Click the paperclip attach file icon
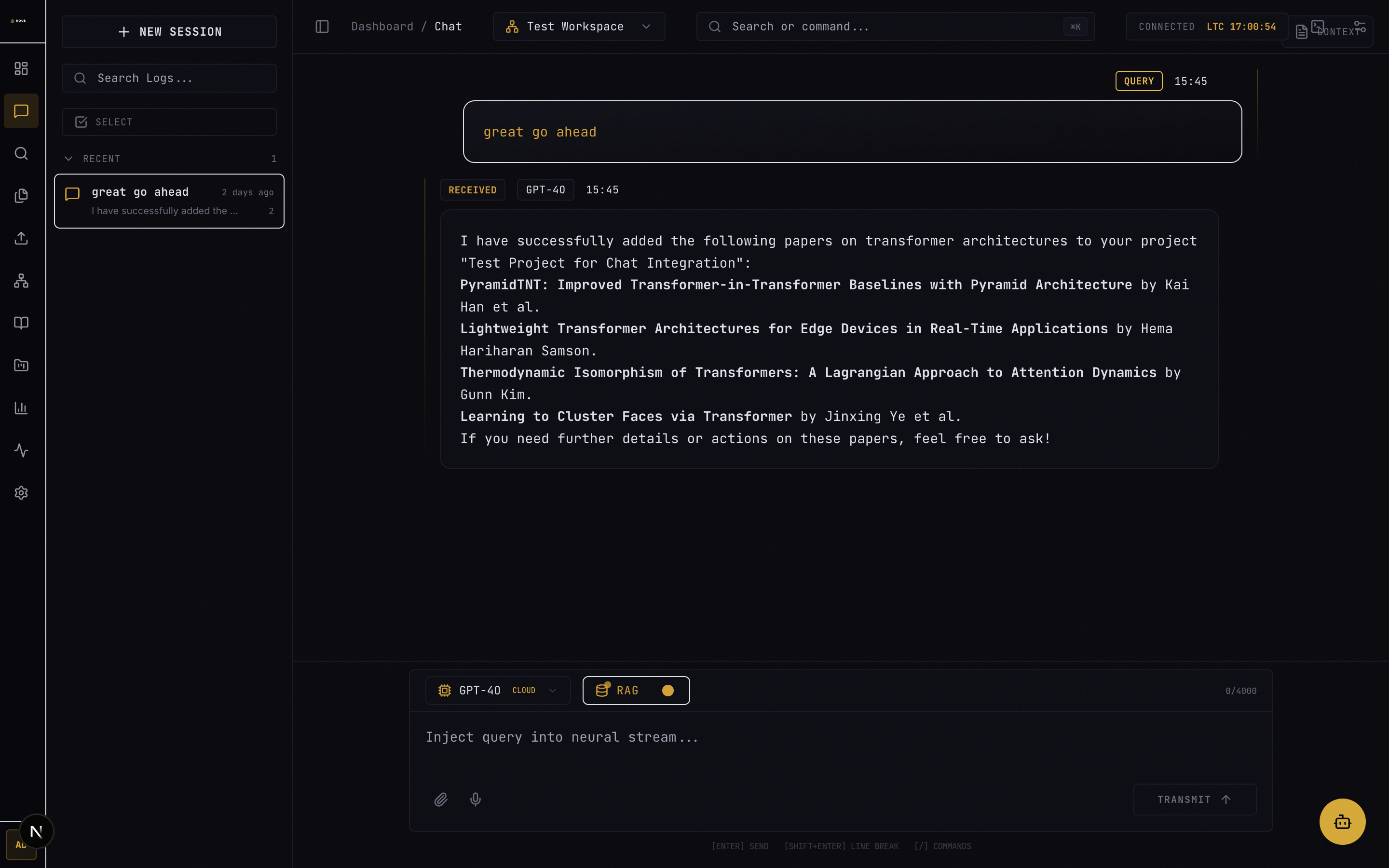This screenshot has width=1389, height=868. point(441,799)
